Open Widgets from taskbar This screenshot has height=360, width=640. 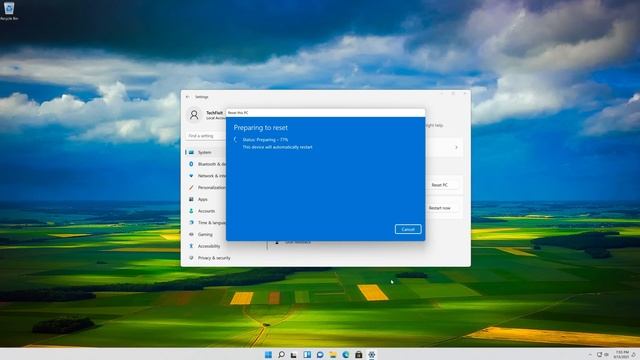[307, 355]
